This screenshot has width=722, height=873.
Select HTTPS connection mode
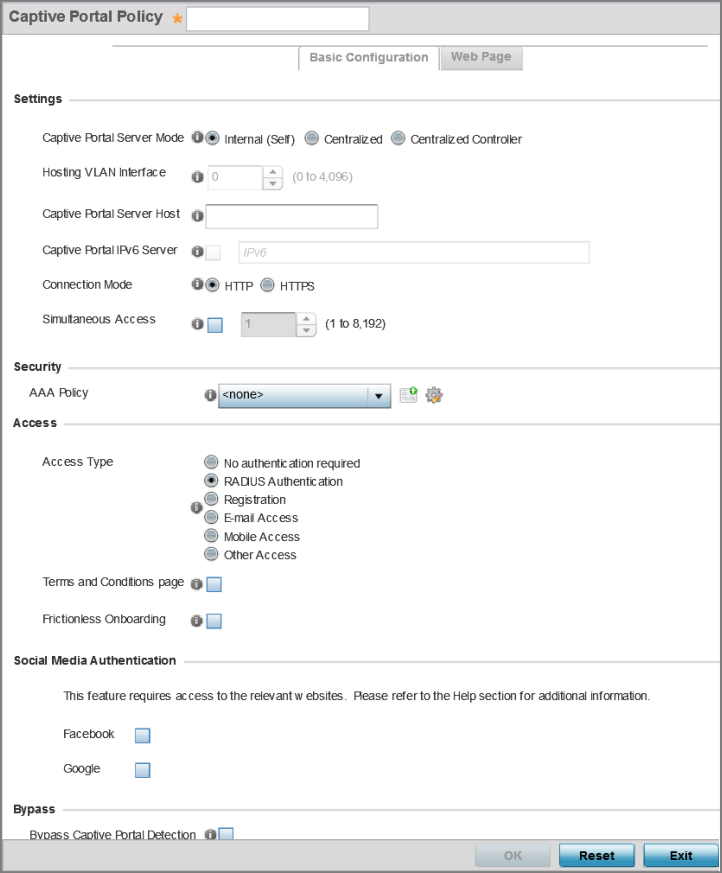[x=268, y=285]
